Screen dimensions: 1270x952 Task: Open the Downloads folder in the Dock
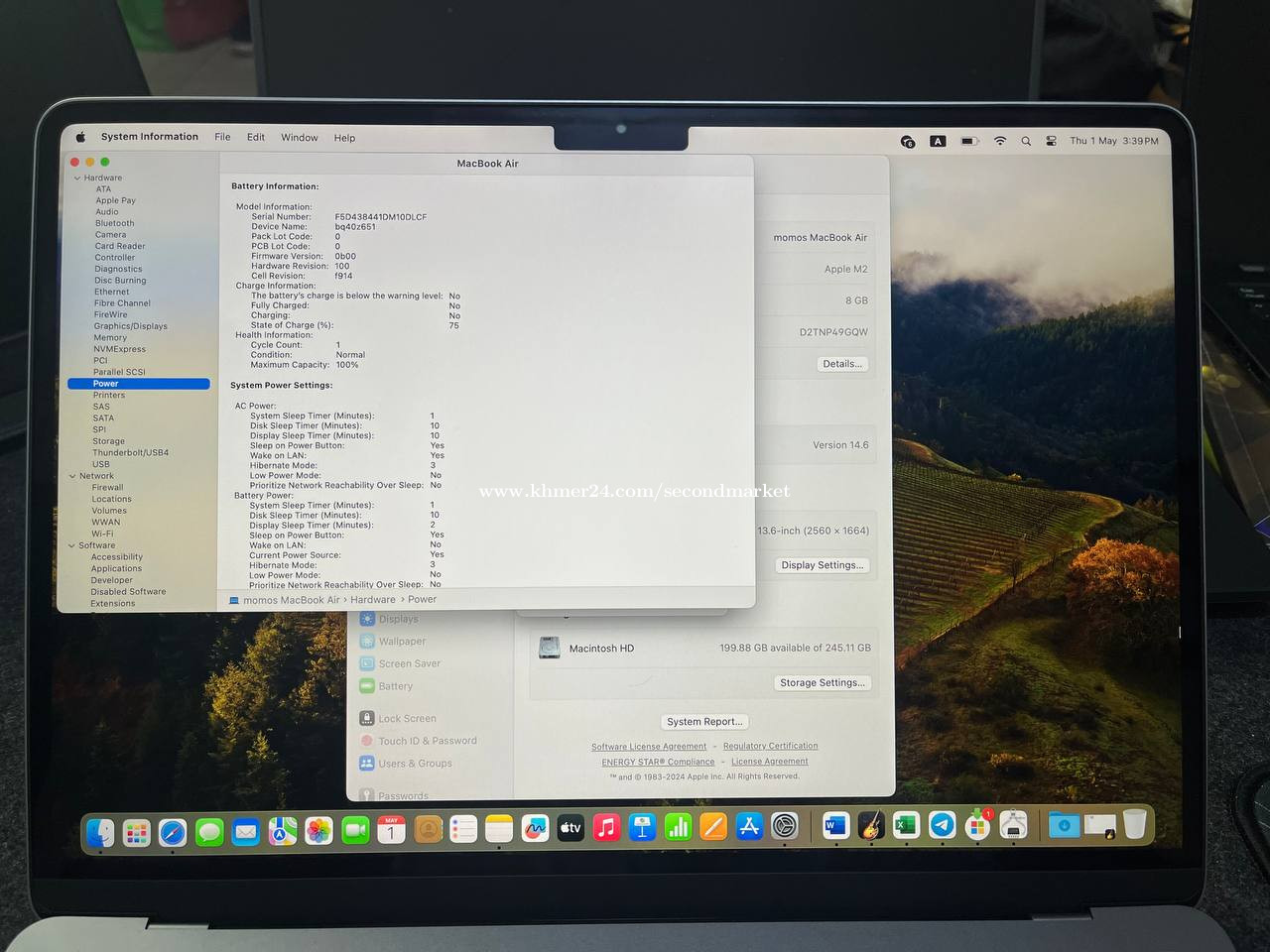1064,824
